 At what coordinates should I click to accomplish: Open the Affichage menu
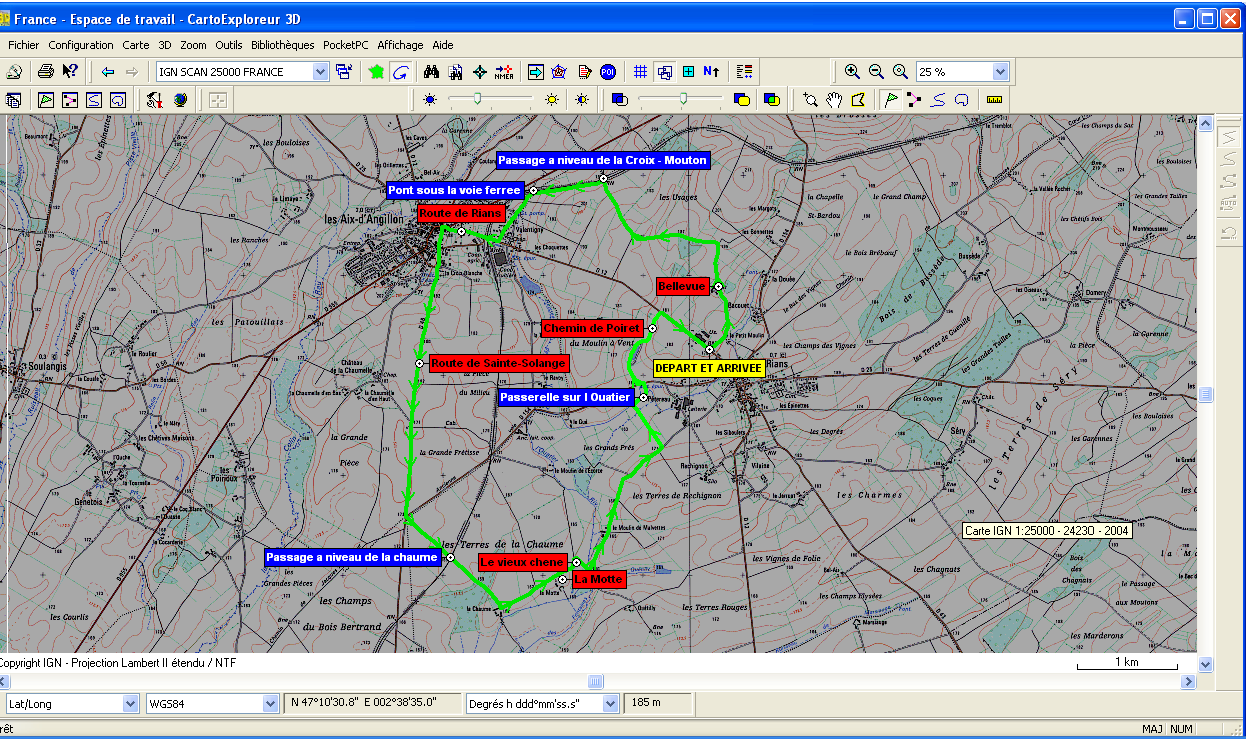pyautogui.click(x=400, y=45)
